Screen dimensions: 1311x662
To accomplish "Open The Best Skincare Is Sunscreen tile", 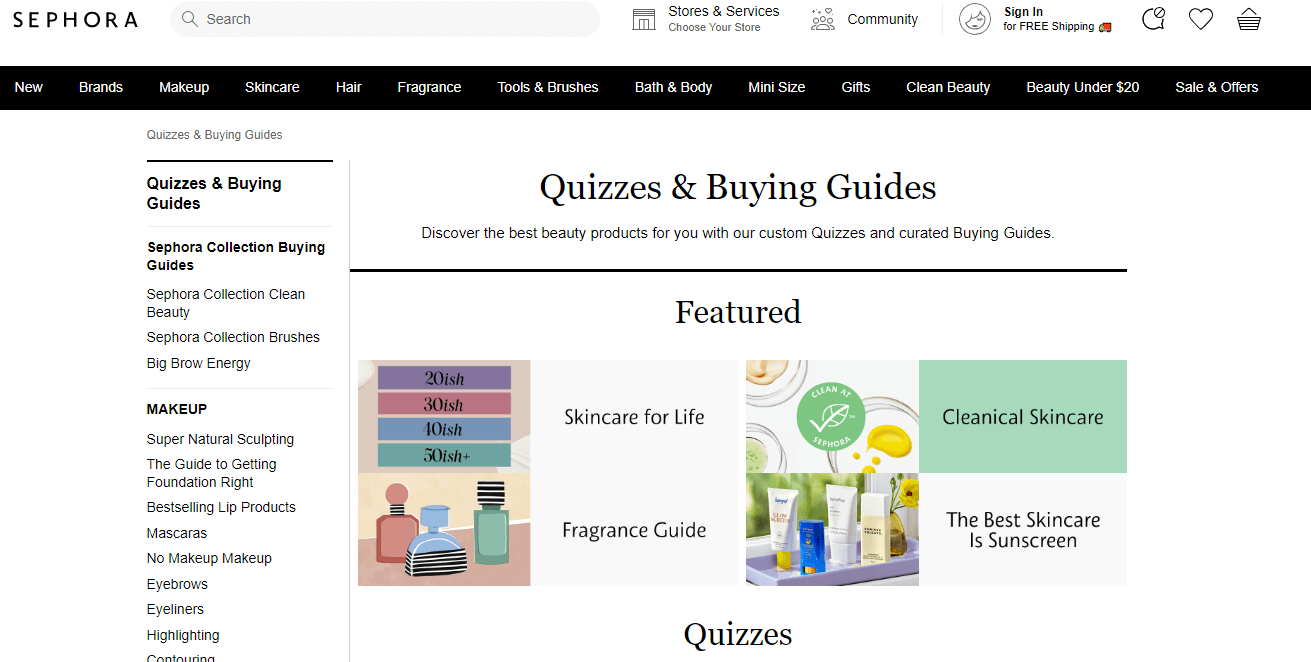I will [1023, 530].
